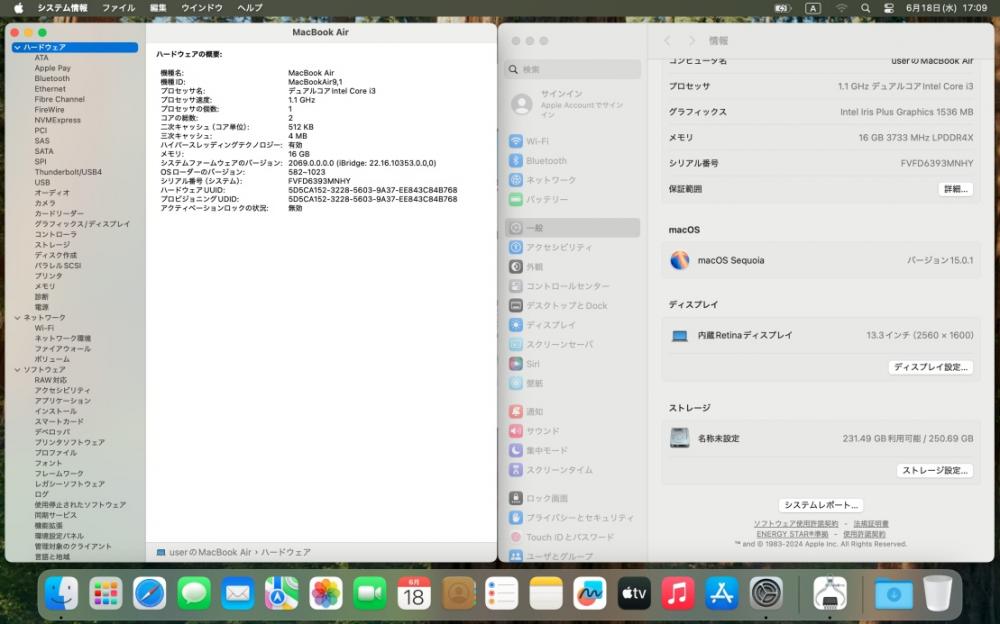Viewport: 1000px width, 624px height.
Task: Select Touch IDとパスワード in sidebar
Action: [x=573, y=537]
